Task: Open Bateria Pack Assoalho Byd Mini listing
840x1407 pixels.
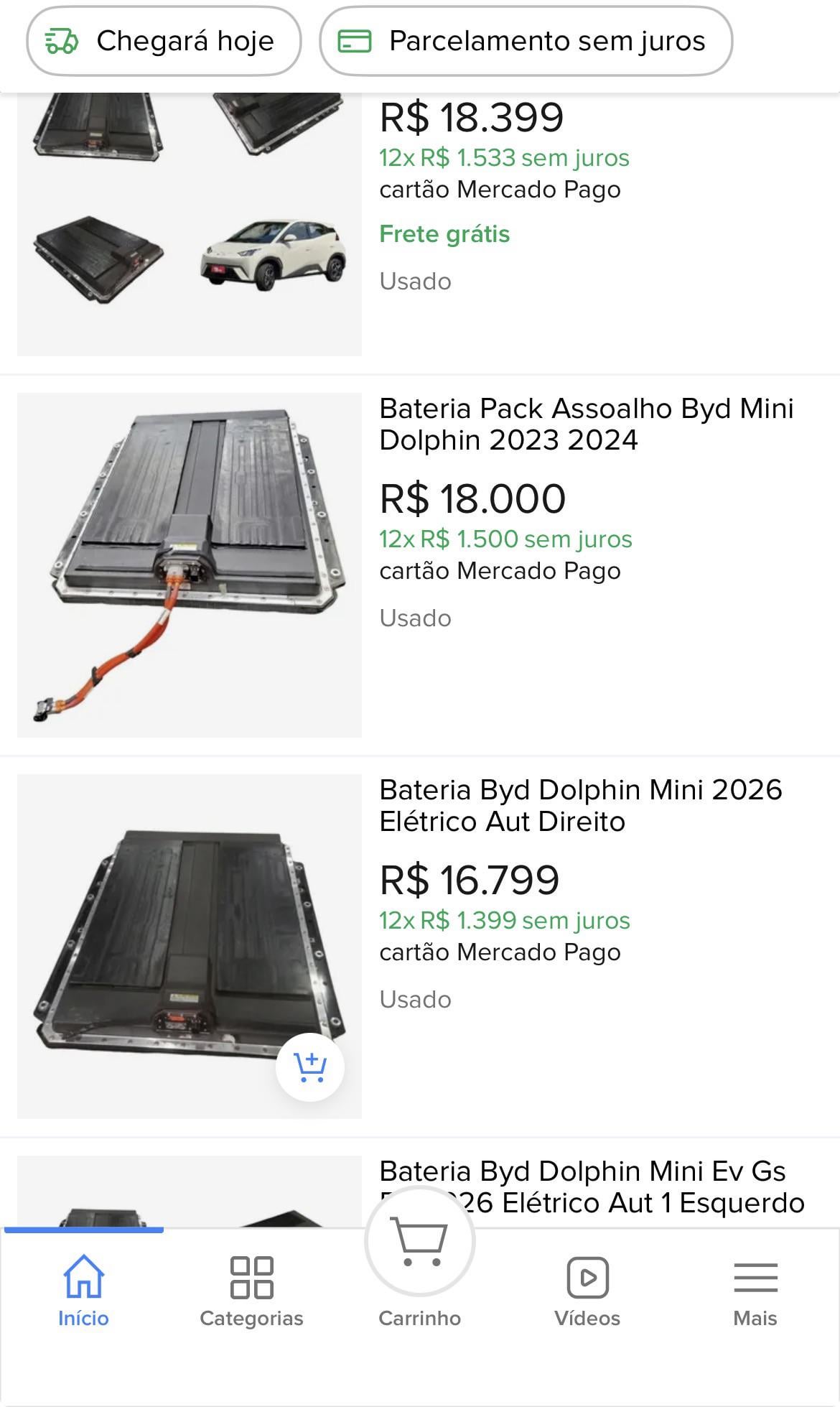Action: click(586, 424)
